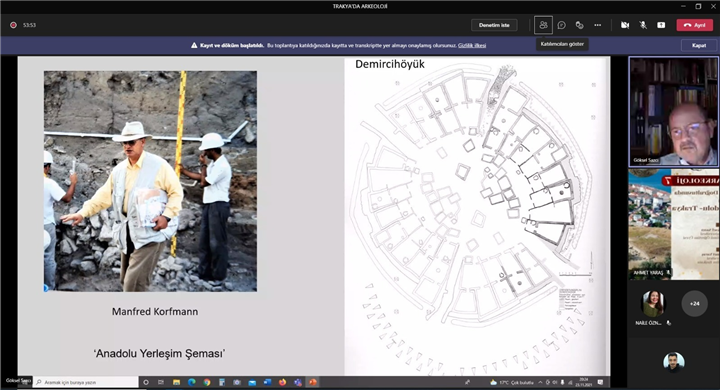Open Word from the shared taskbar
This screenshot has width=720, height=390.
coord(267,382)
